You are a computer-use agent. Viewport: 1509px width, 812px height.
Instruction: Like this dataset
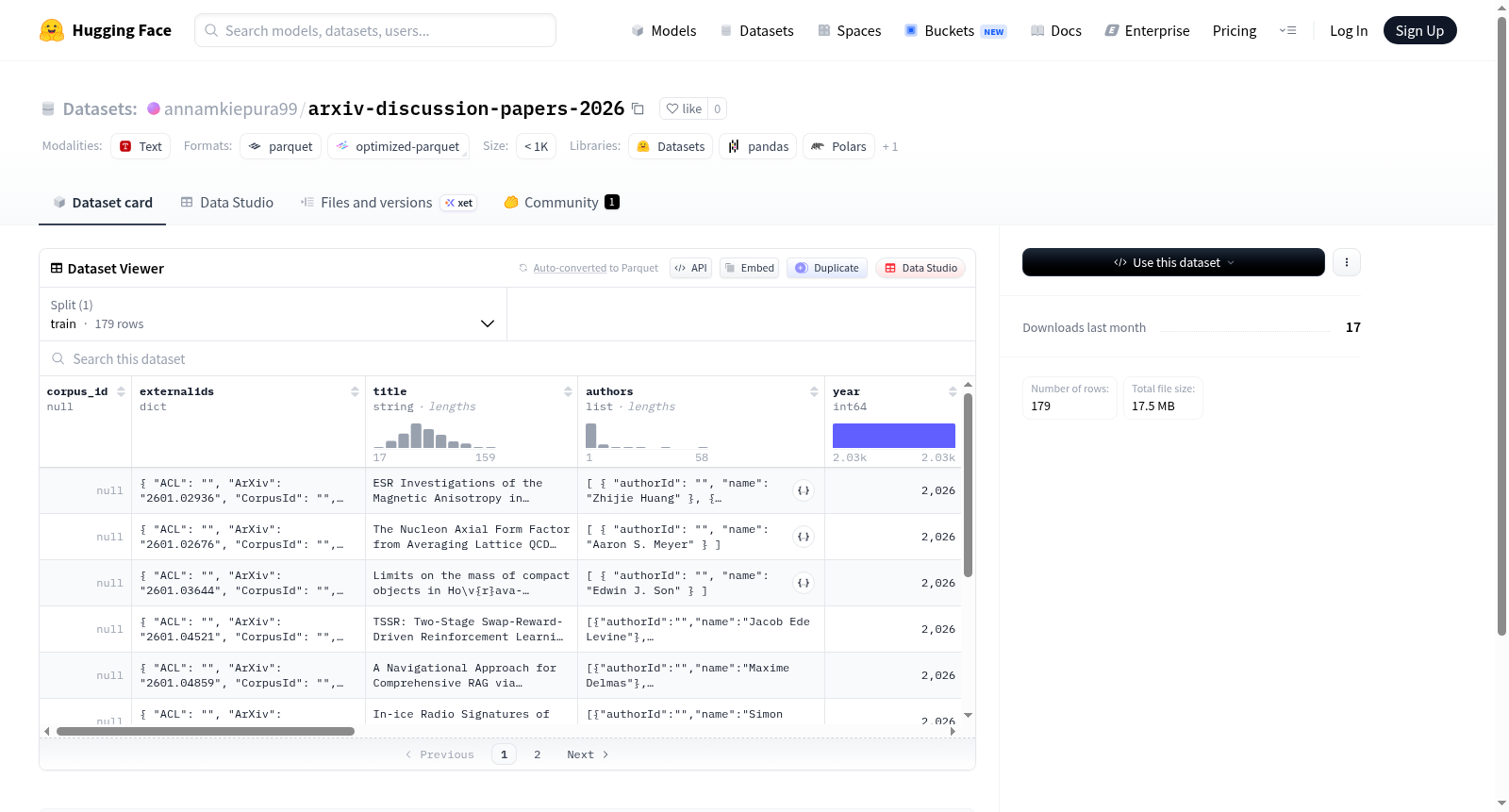pyautogui.click(x=684, y=108)
